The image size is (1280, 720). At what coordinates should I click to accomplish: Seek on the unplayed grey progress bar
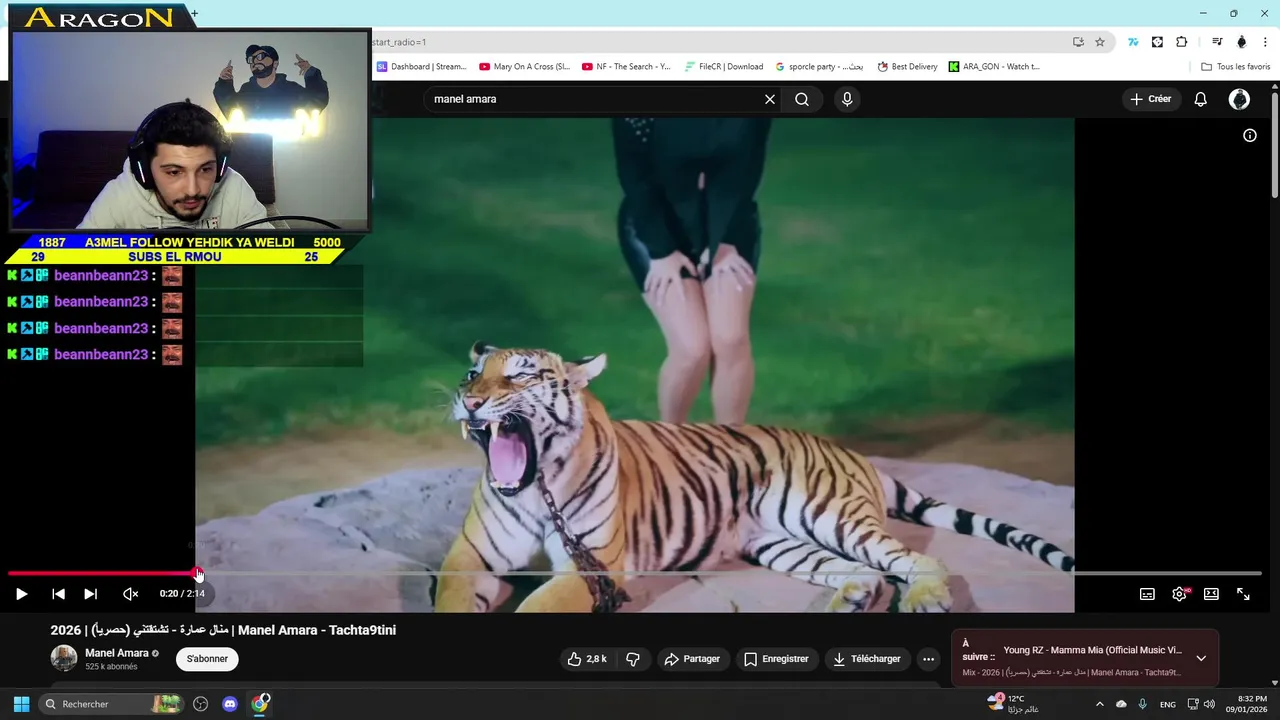[x=730, y=573]
